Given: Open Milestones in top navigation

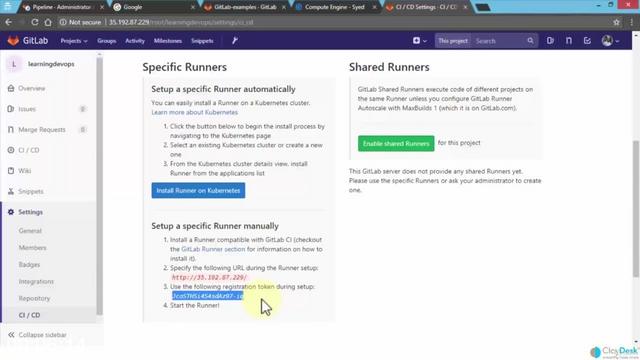Looking at the screenshot, I should [168, 41].
